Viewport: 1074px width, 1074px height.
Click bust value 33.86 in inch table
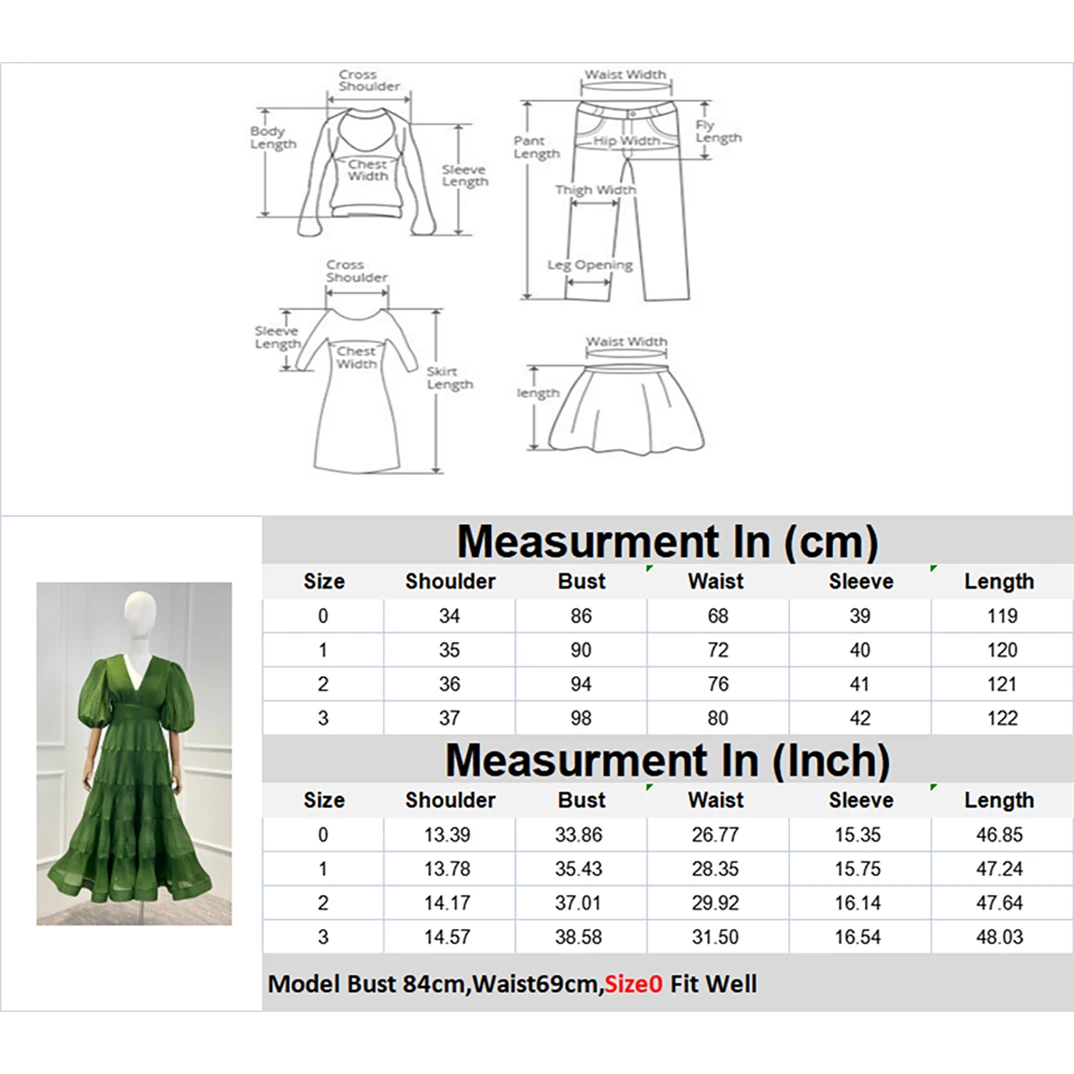click(579, 834)
